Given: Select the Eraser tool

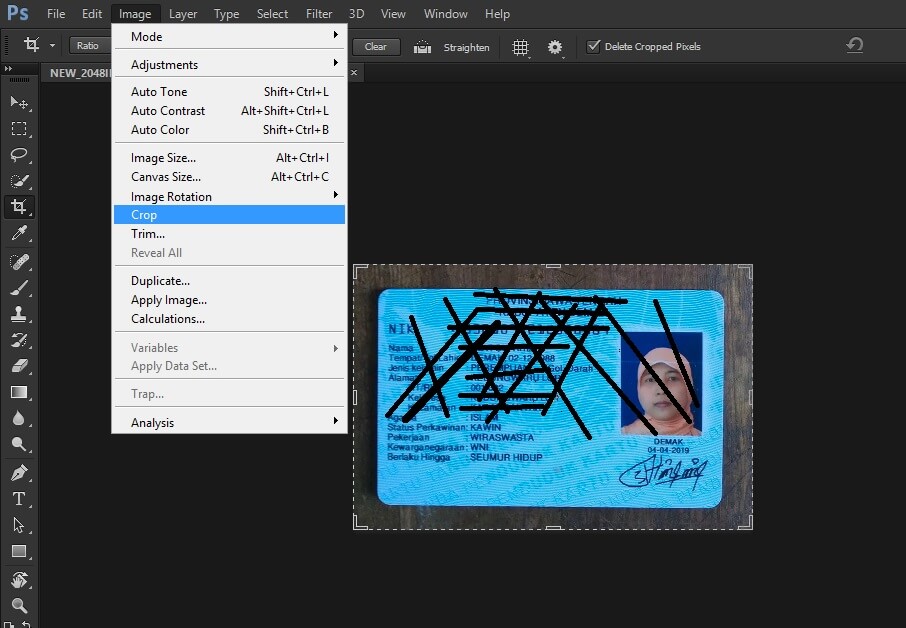Looking at the screenshot, I should point(19,366).
